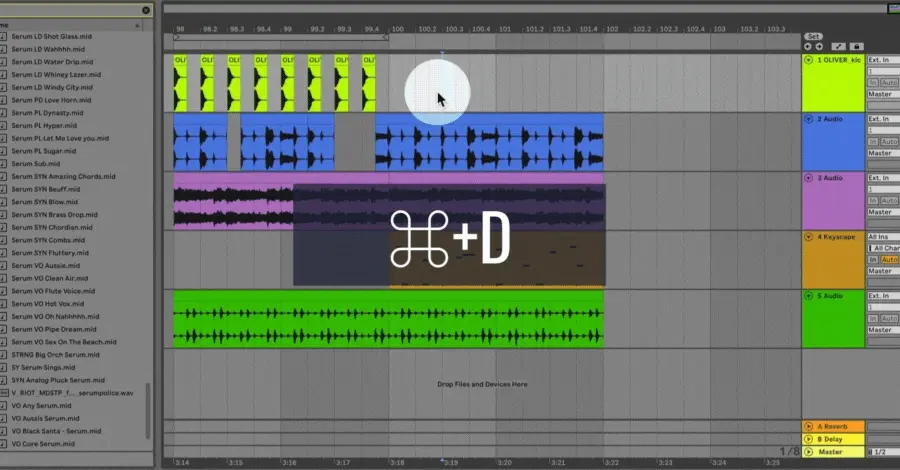Toggle the In monitor button on 2 Audio
This screenshot has width=900, height=470.
tap(872, 142)
